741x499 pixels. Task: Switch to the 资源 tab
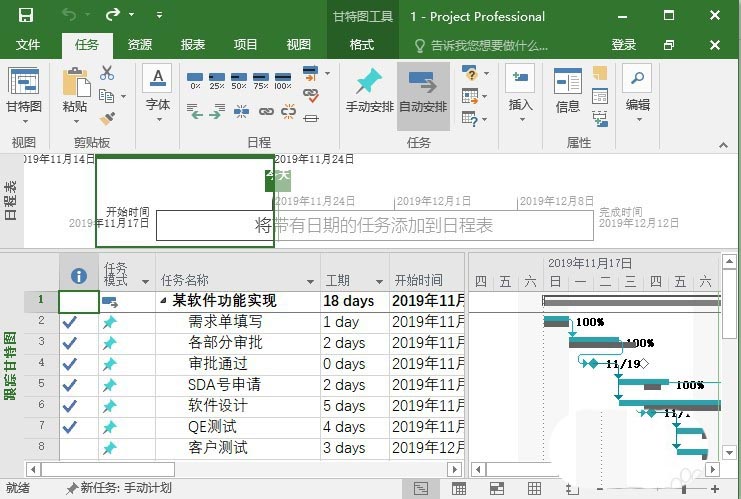(139, 45)
